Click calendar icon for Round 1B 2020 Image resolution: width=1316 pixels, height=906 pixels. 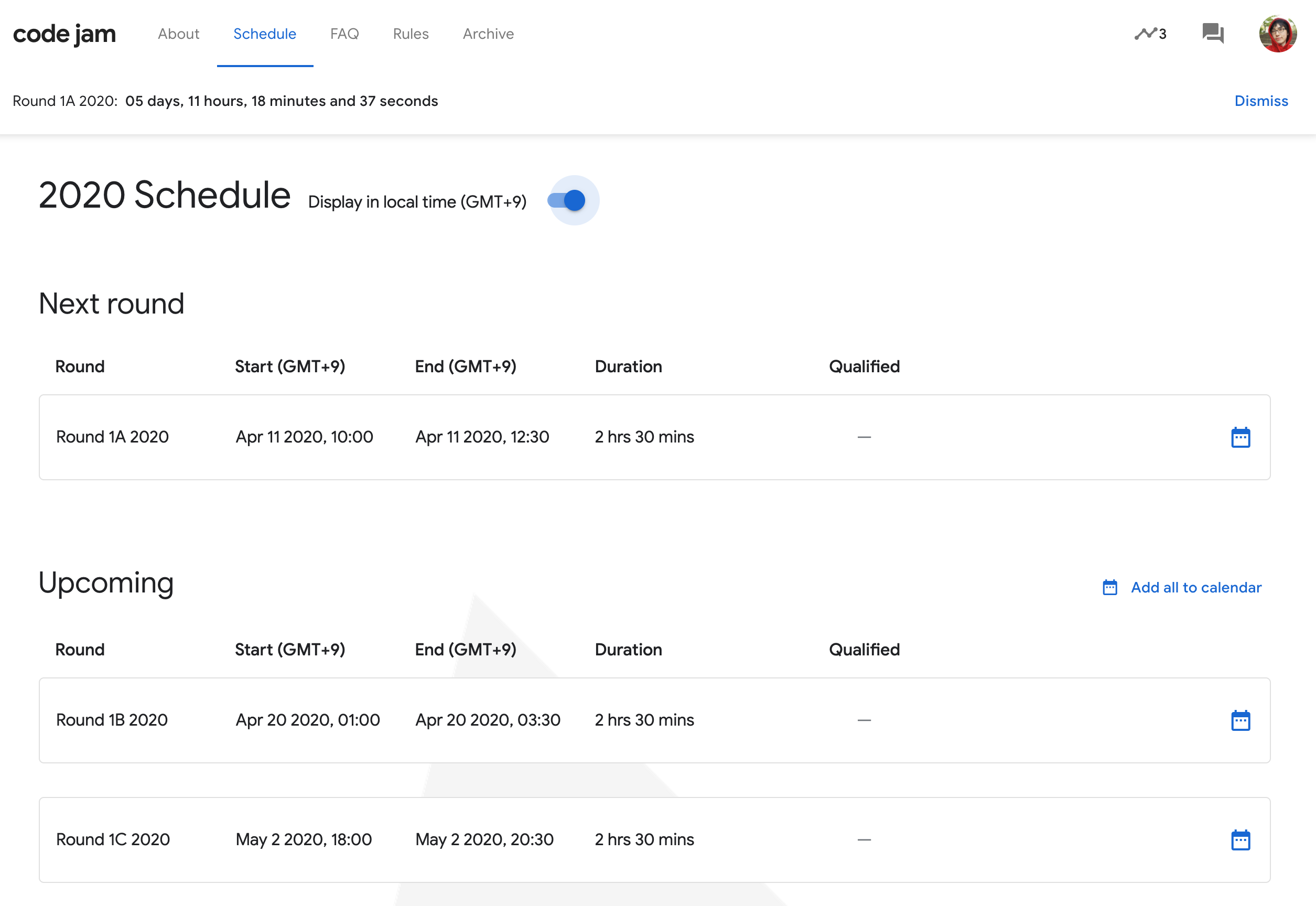pos(1241,720)
